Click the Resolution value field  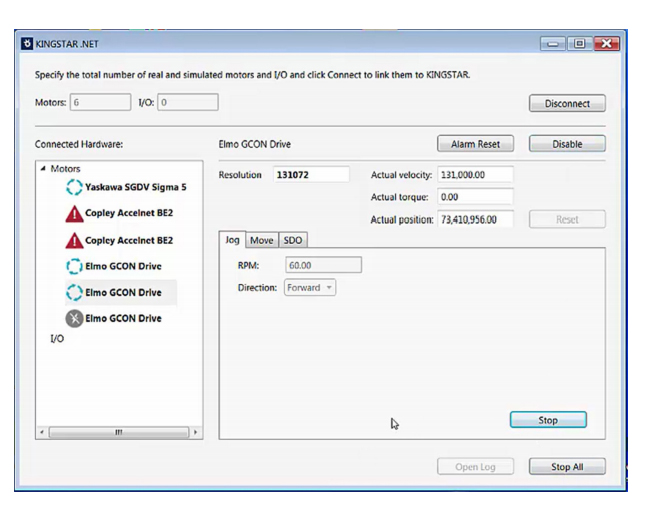coord(311,175)
